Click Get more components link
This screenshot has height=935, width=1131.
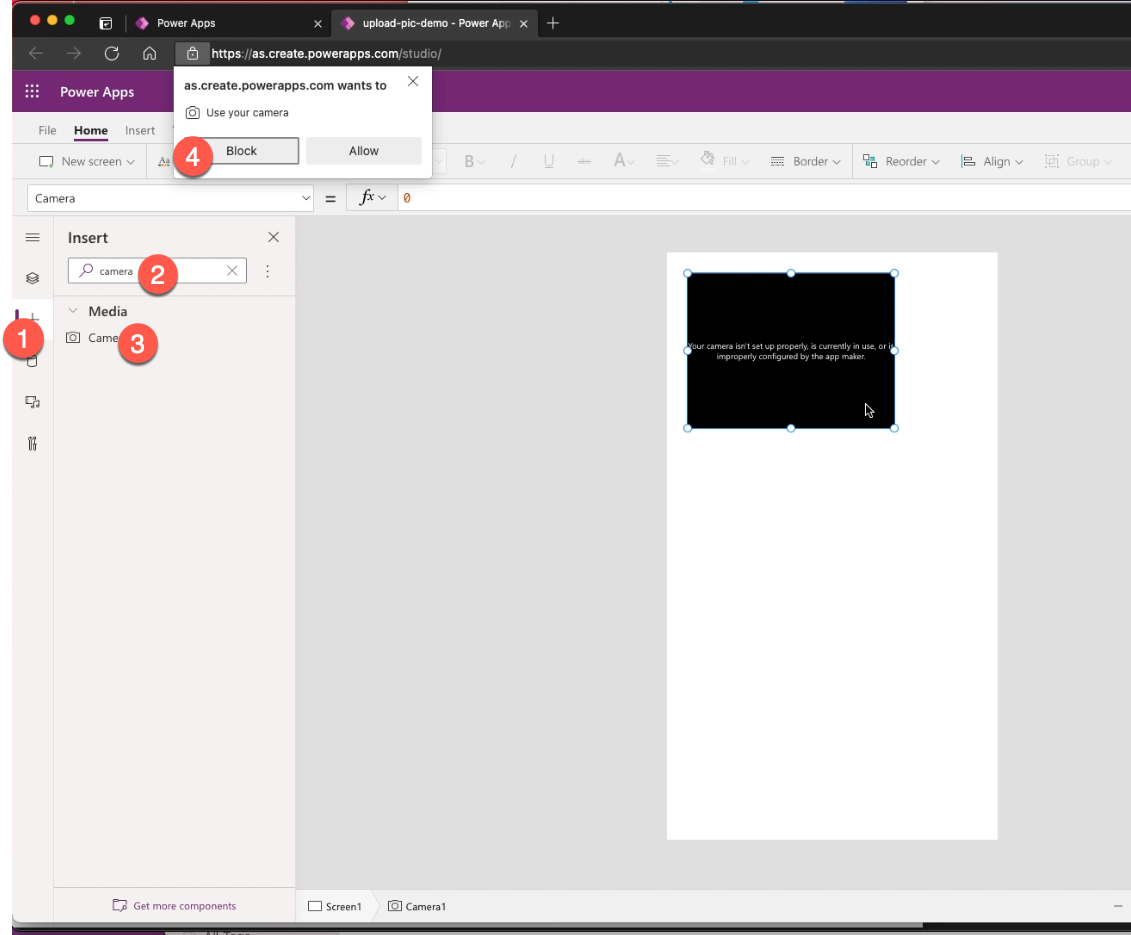(175, 905)
